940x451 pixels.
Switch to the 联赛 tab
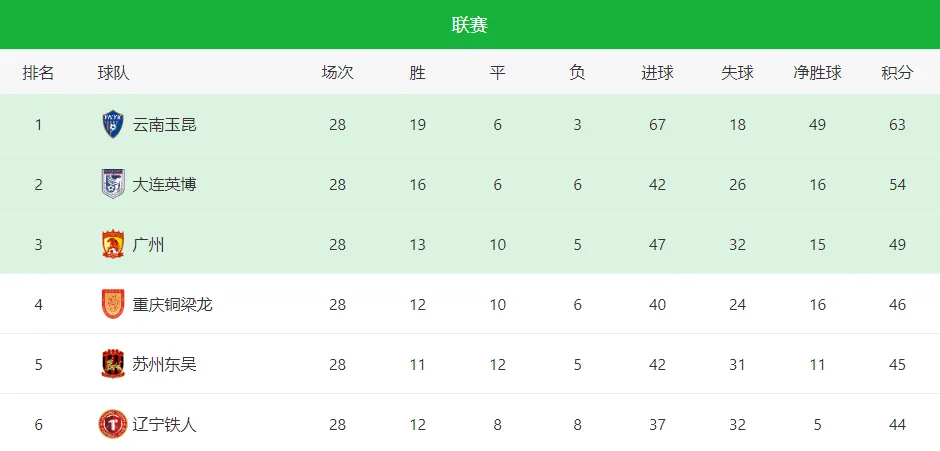coord(470,25)
